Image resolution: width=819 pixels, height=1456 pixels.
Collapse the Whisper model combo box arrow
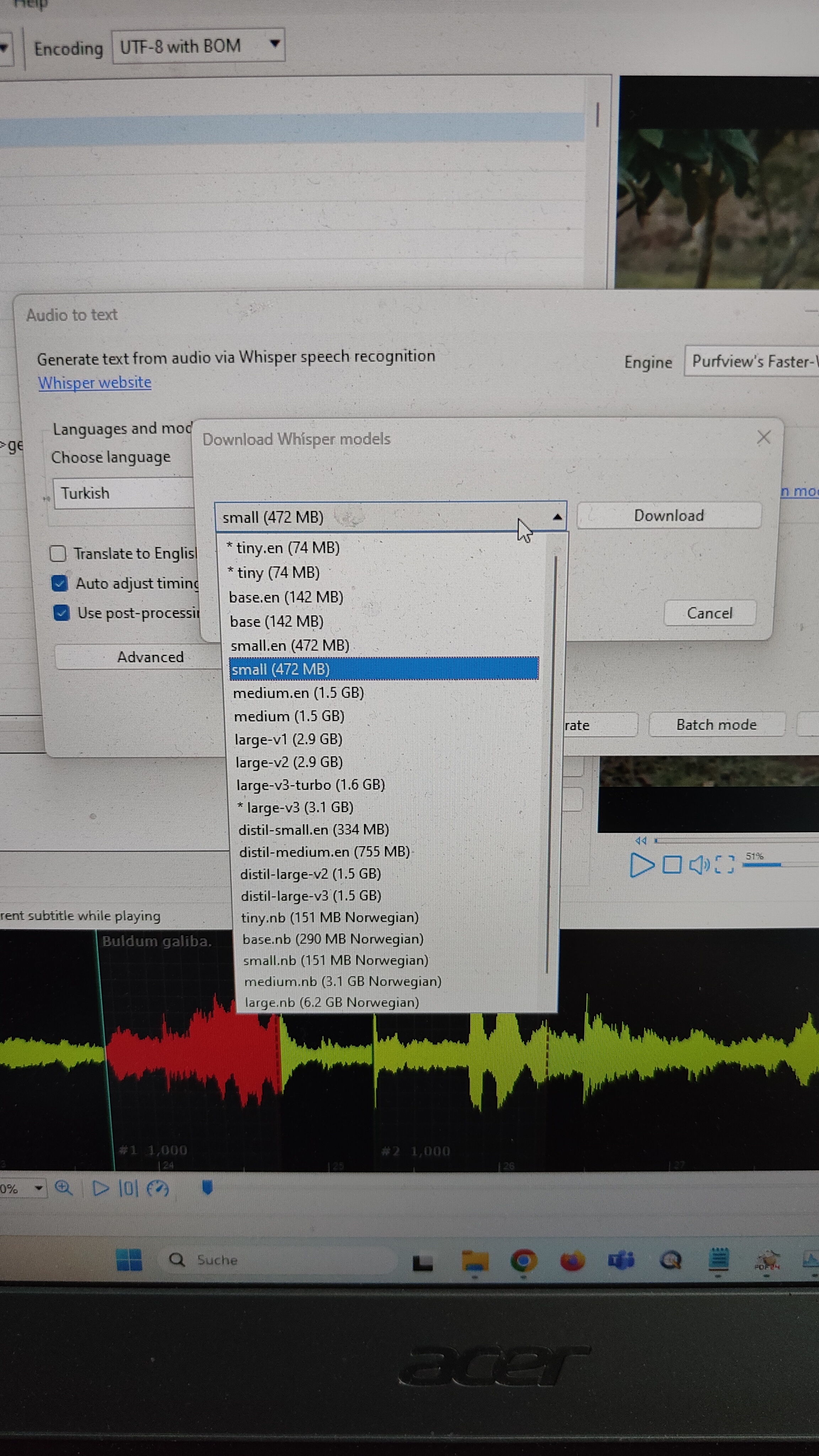[557, 516]
